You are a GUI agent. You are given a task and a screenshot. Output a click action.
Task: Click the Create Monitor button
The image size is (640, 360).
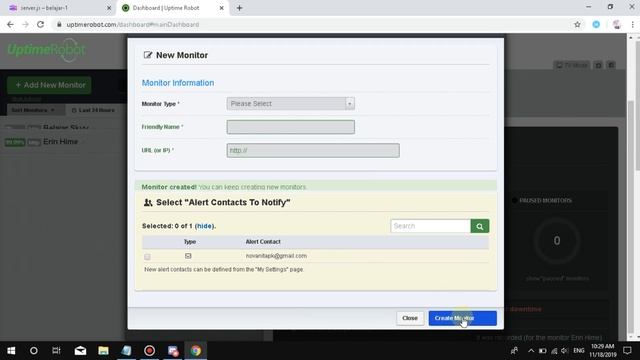point(462,318)
